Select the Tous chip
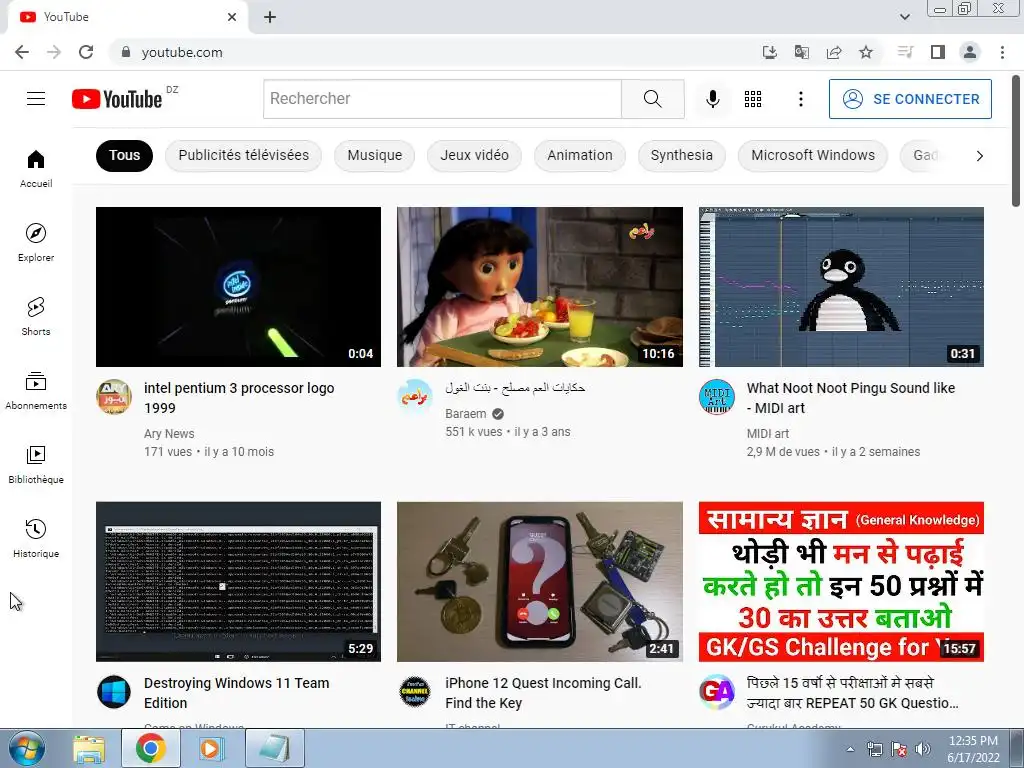The image size is (1024, 768). (124, 155)
